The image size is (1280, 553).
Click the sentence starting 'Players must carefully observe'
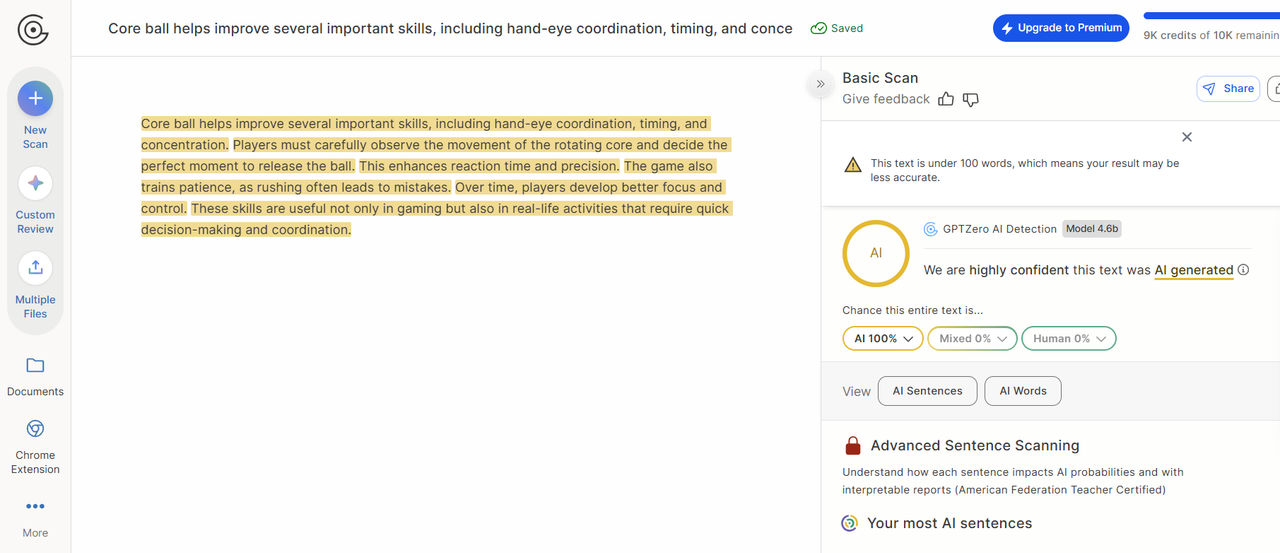436,155
